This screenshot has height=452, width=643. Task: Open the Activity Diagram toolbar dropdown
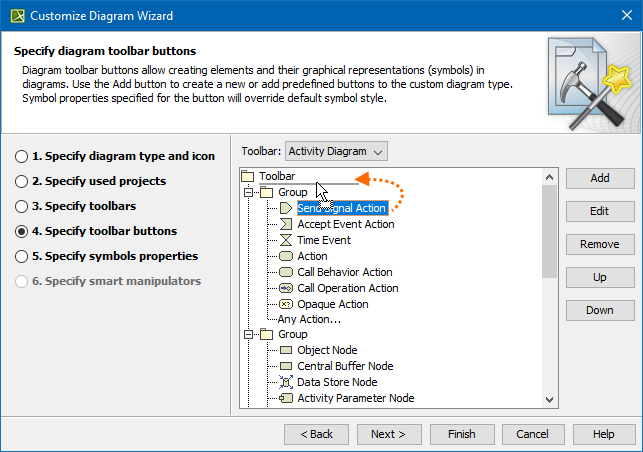click(336, 152)
